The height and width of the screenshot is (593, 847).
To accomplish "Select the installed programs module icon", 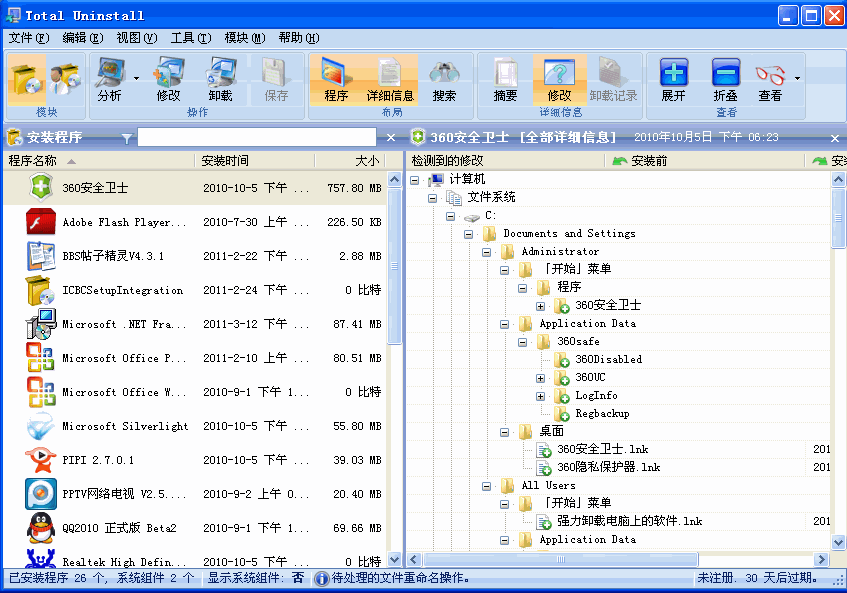I will [x=26, y=79].
